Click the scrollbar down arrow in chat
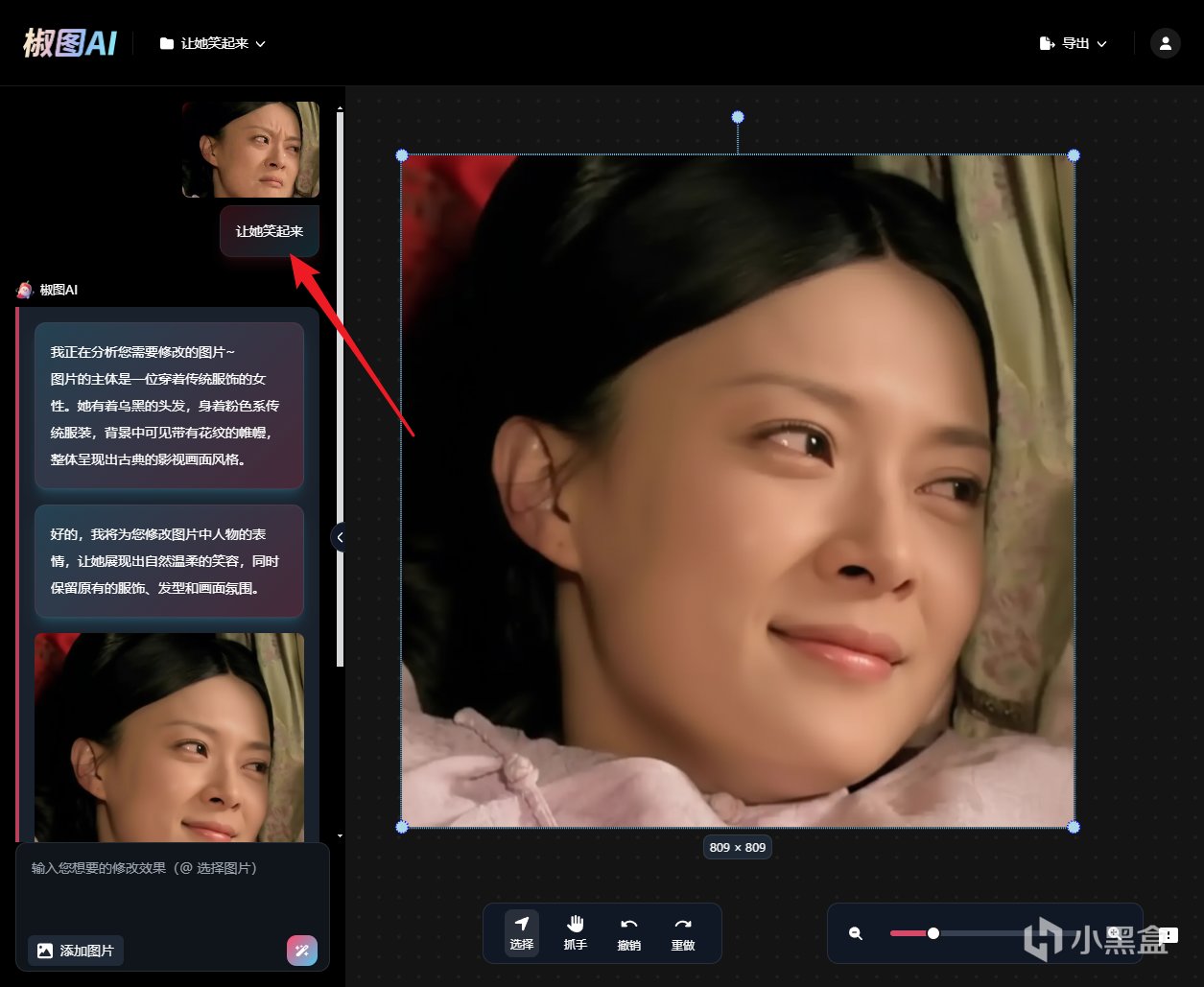The width and height of the screenshot is (1204, 987). pos(340,836)
